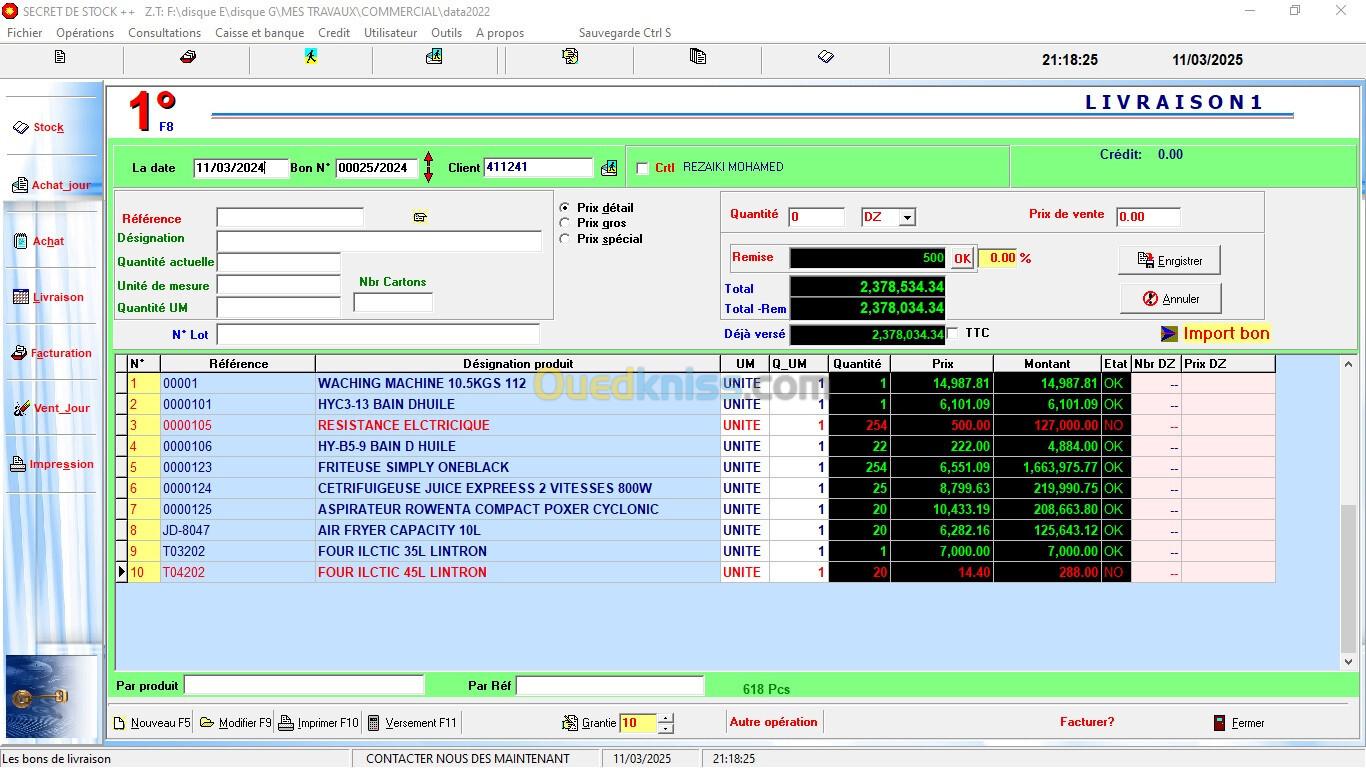Image resolution: width=1366 pixels, height=768 pixels.
Task: Click the client lookup icon beside 411241
Action: 608,168
